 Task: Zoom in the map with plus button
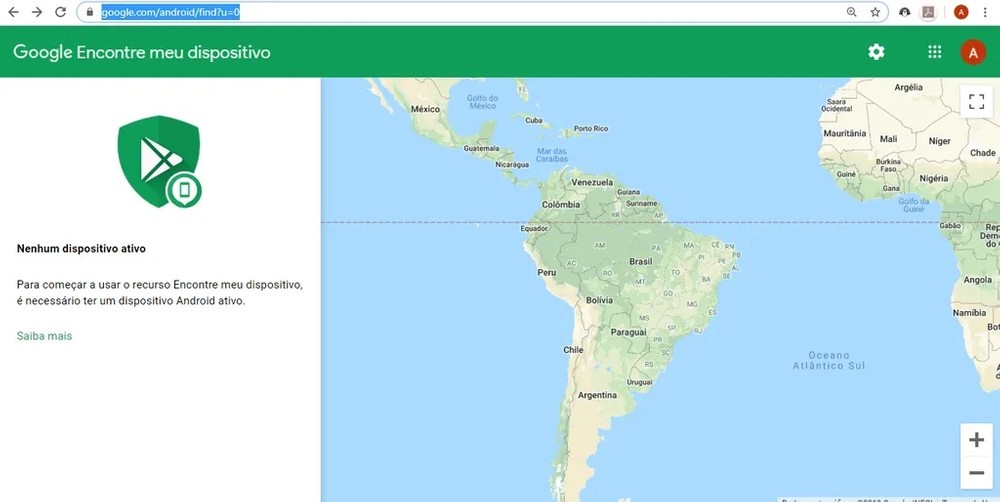pos(976,440)
